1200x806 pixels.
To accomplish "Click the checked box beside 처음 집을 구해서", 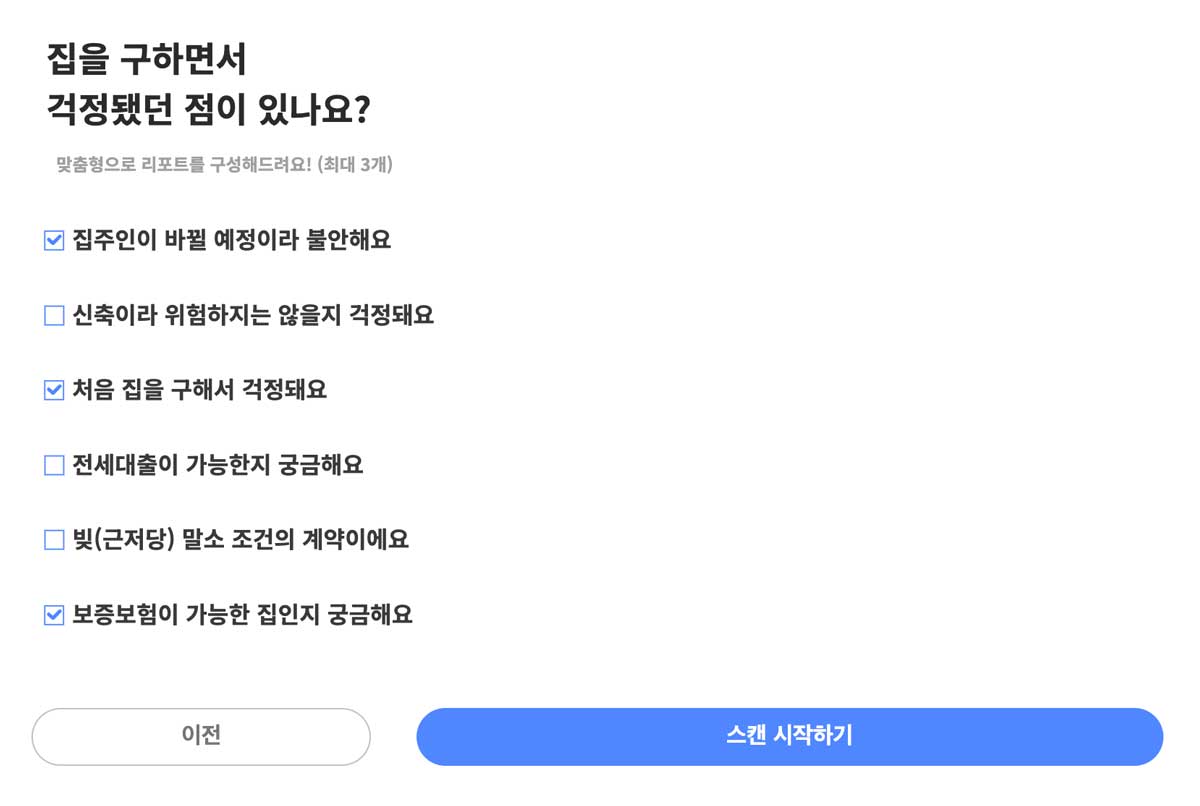I will [x=52, y=390].
